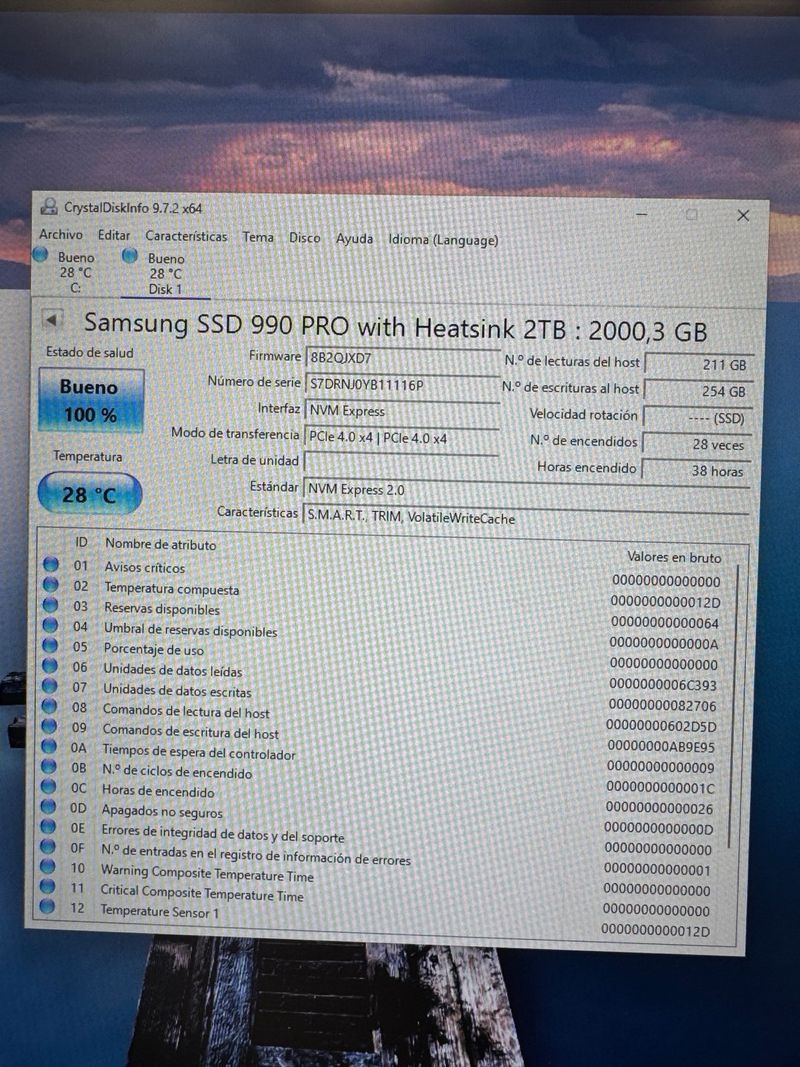Click the status circle for Critical Composite Temperature Time

(47, 887)
